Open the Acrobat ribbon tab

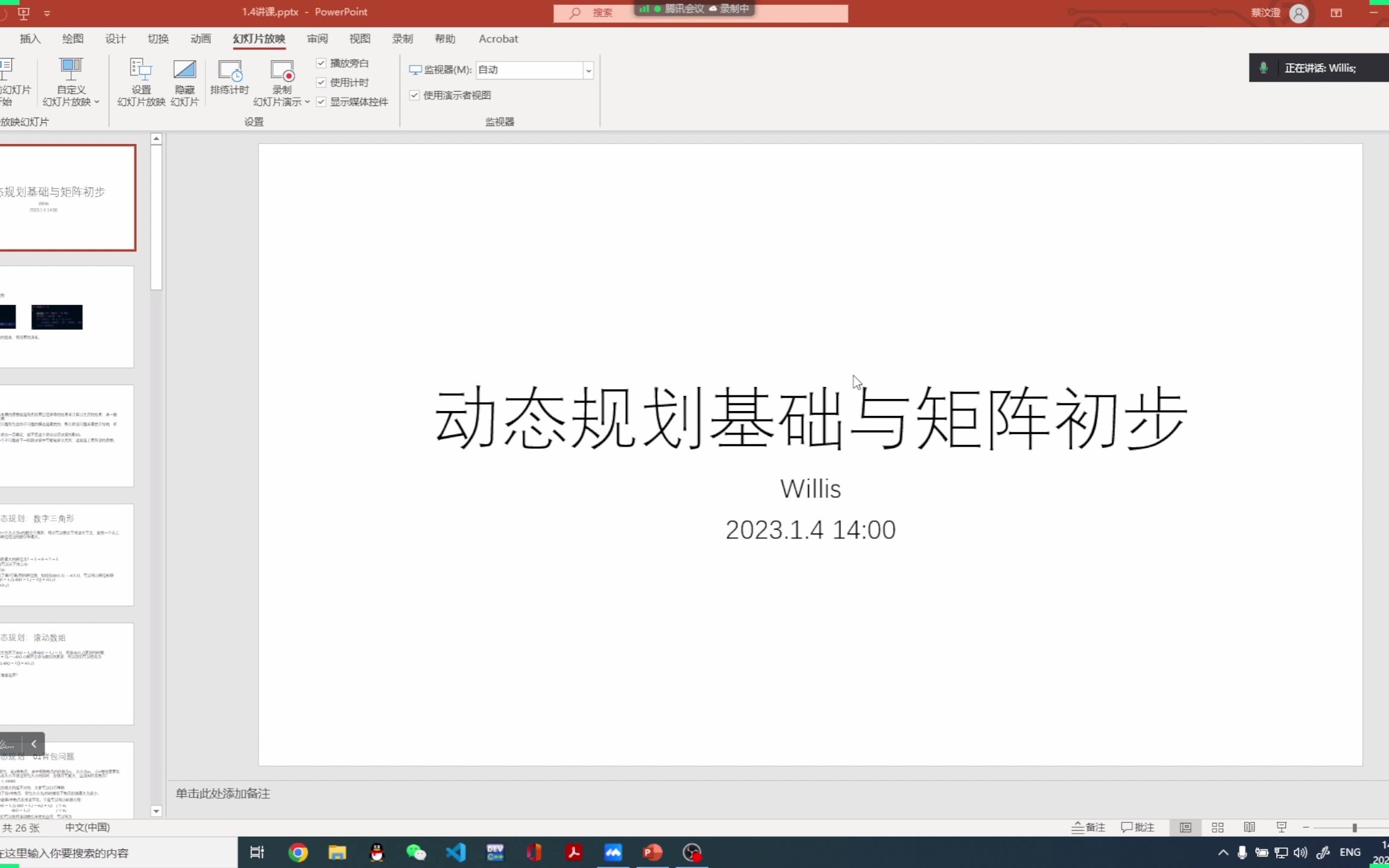tap(497, 38)
